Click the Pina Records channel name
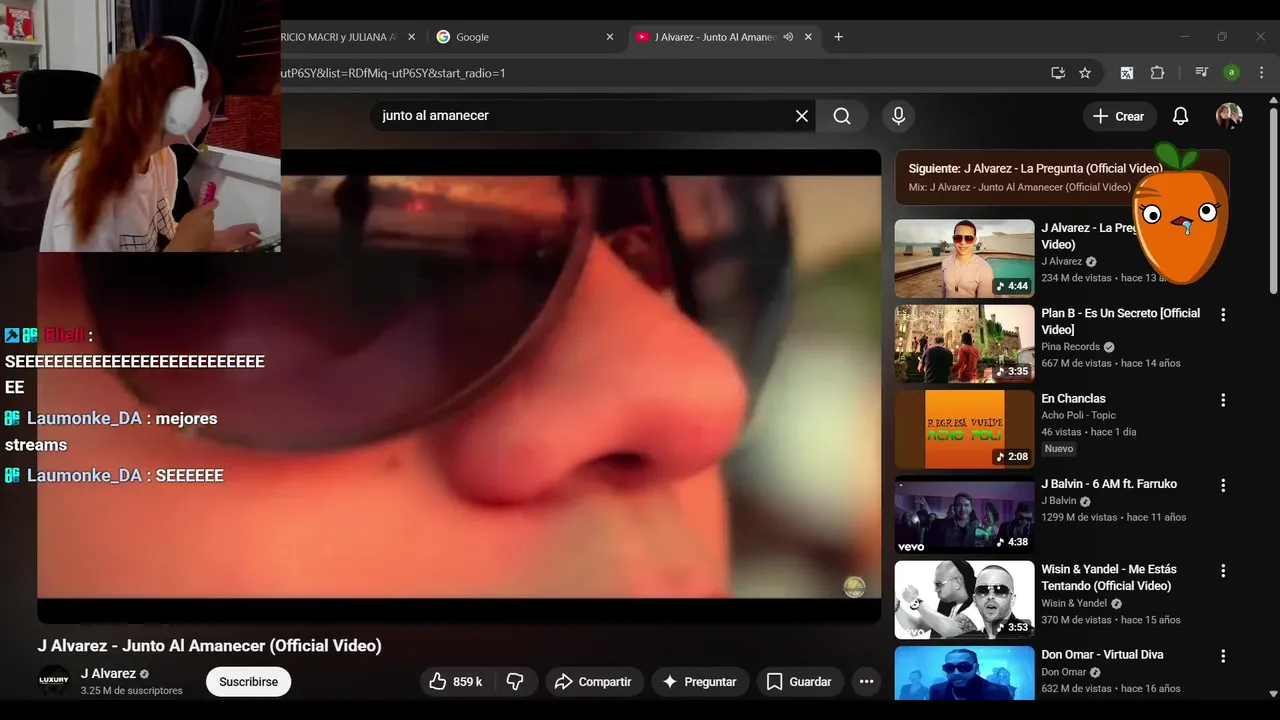Image resolution: width=1280 pixels, height=720 pixels. click(x=1070, y=347)
